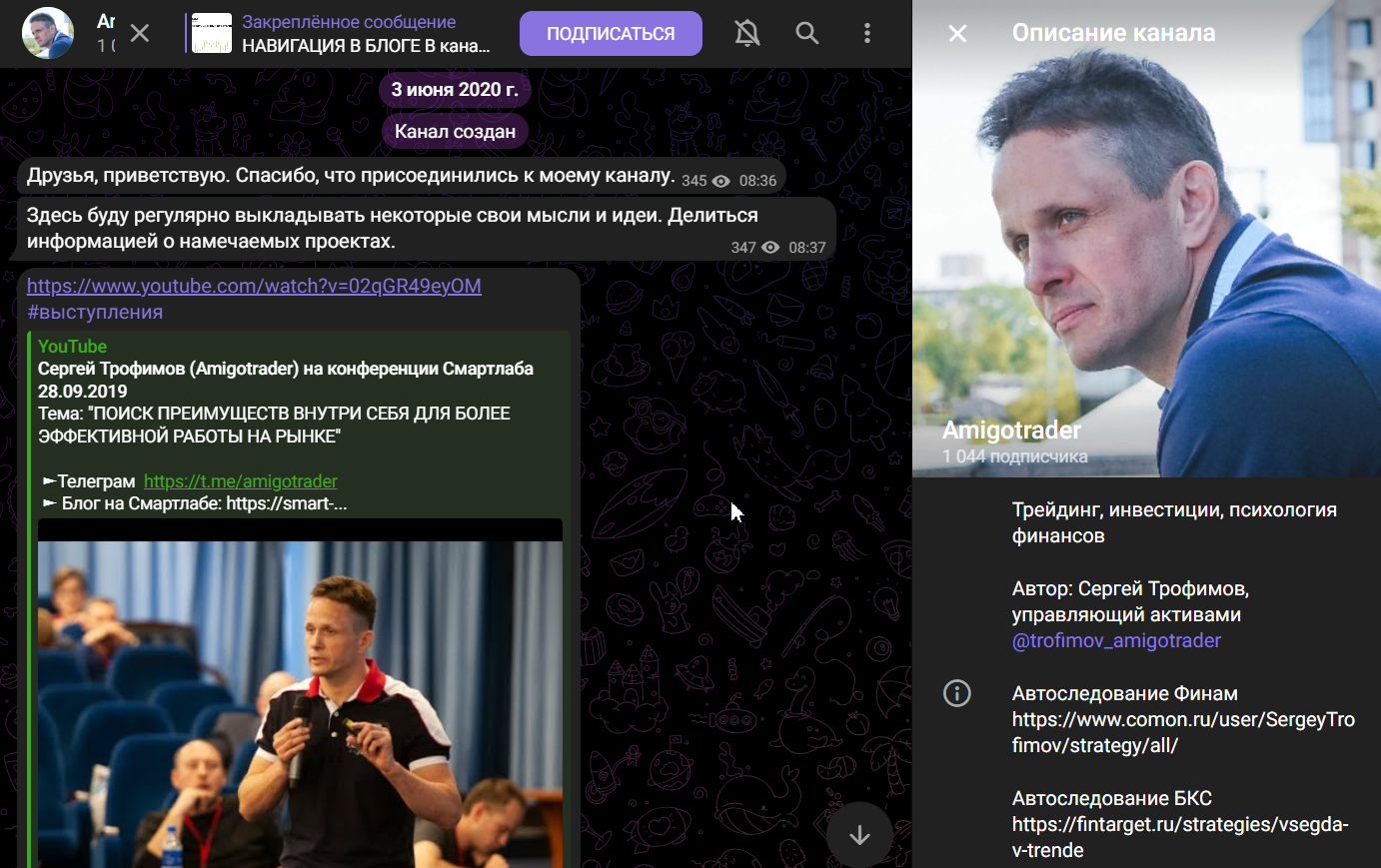Open the fintarget.ru БКС strategy link
1381x868 pixels.
pos(1180,837)
